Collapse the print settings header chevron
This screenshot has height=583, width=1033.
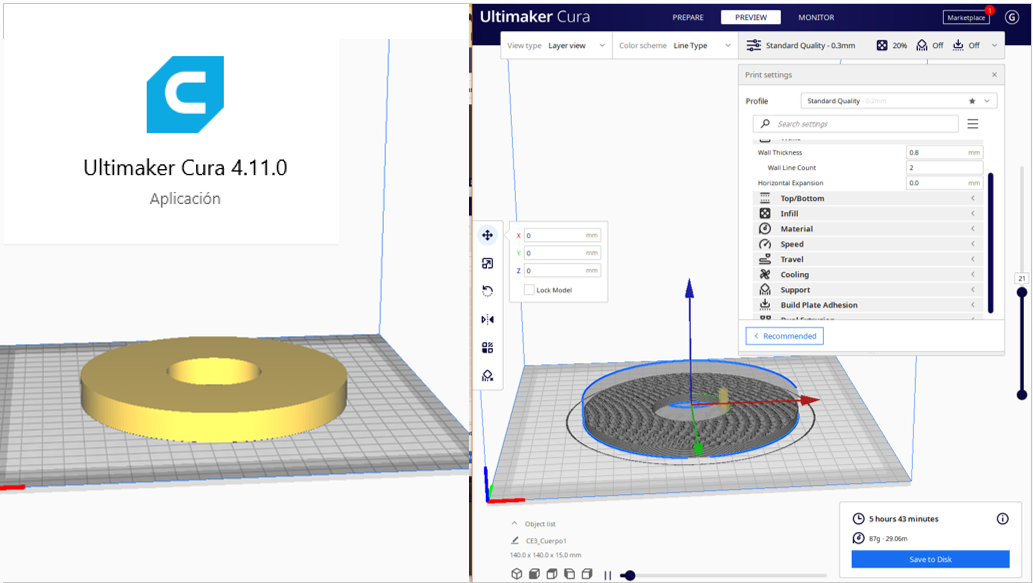(x=994, y=45)
